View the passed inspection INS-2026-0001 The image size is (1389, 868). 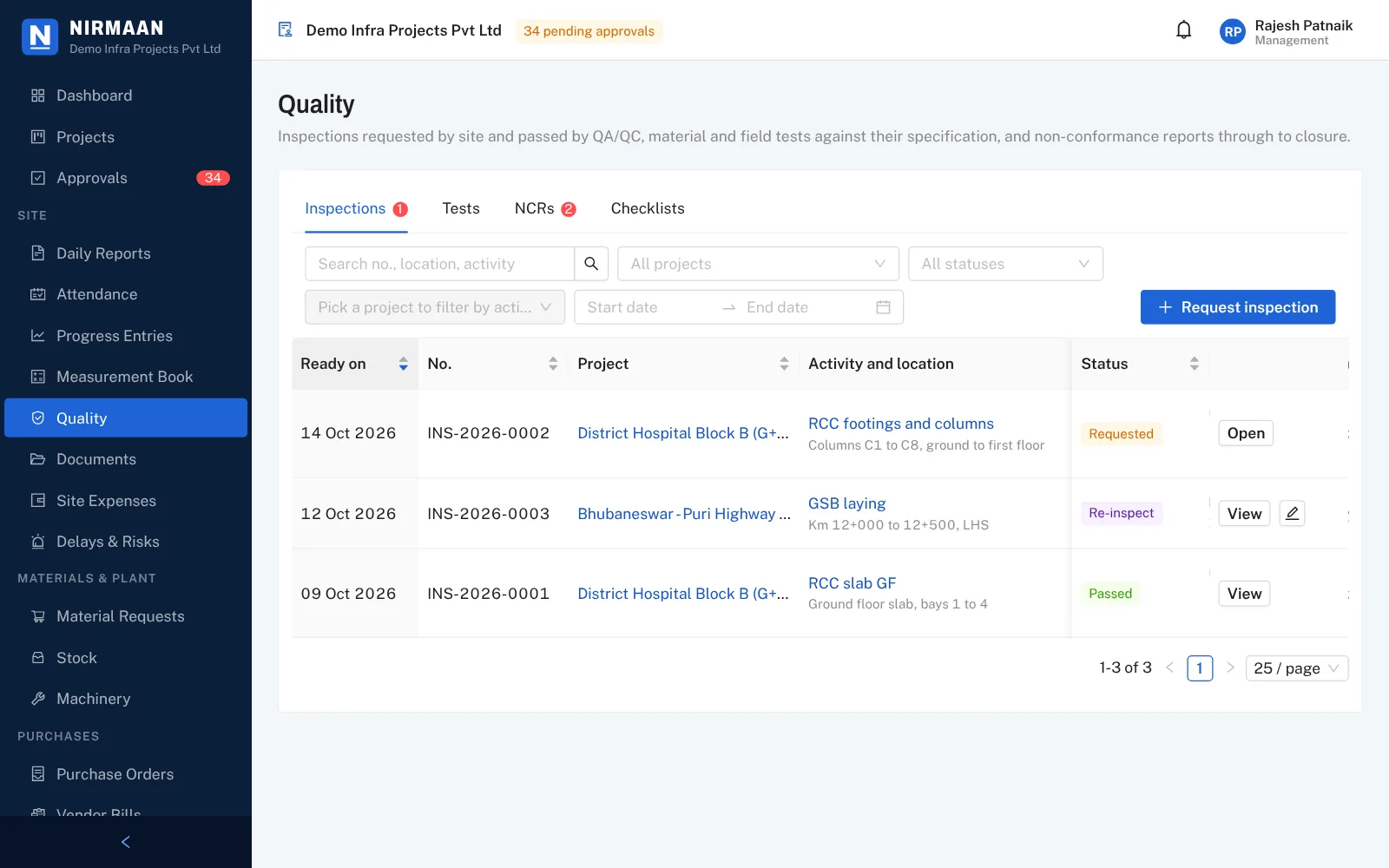tap(1244, 594)
